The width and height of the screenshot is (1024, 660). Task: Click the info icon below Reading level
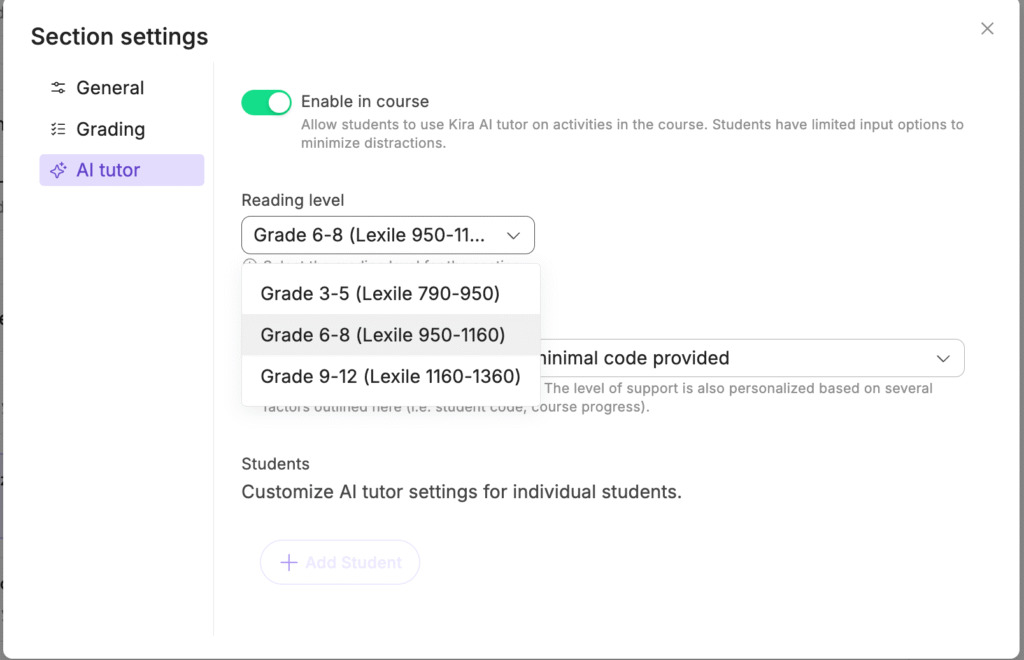click(250, 265)
